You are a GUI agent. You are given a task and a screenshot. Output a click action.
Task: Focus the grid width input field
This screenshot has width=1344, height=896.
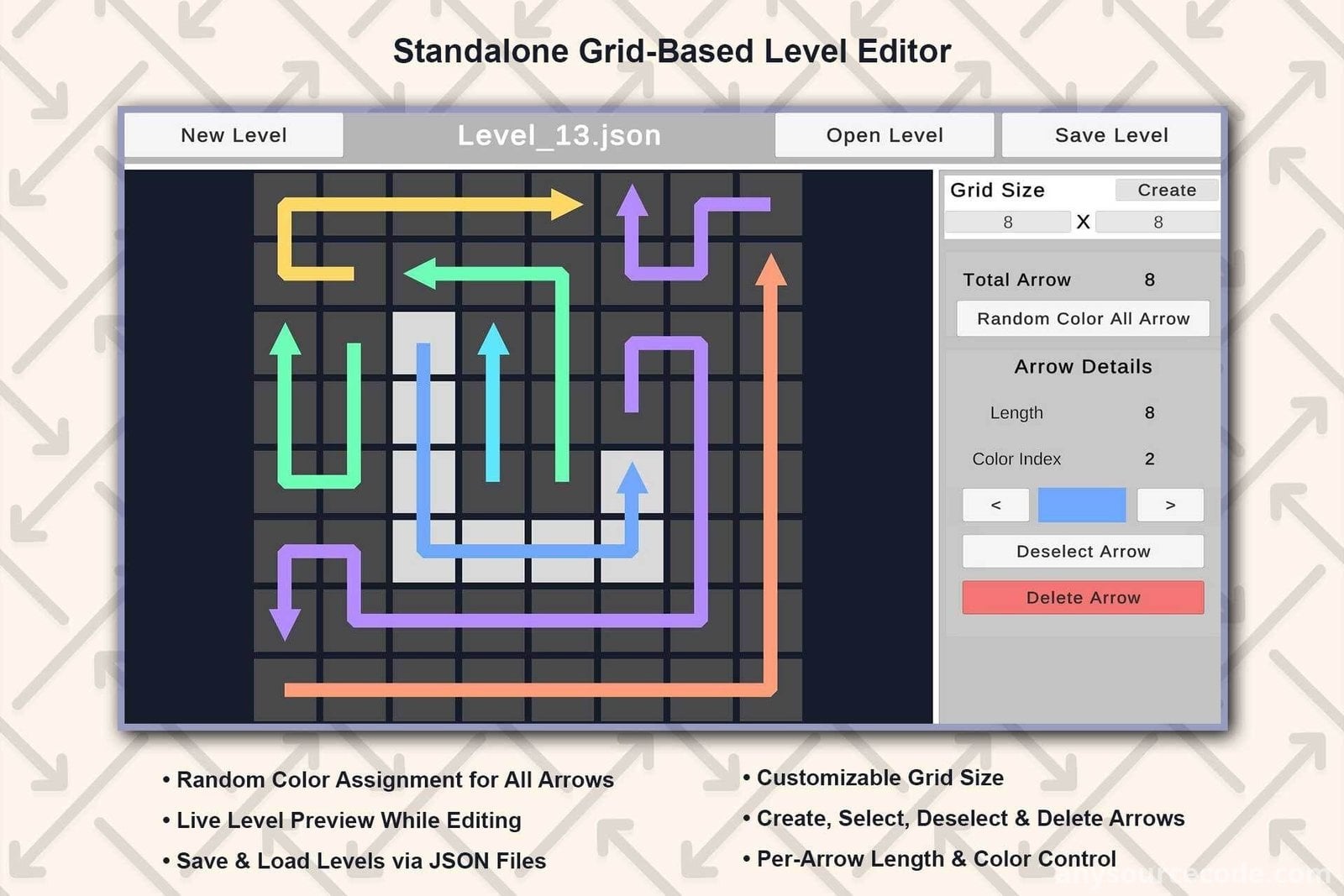click(1007, 223)
